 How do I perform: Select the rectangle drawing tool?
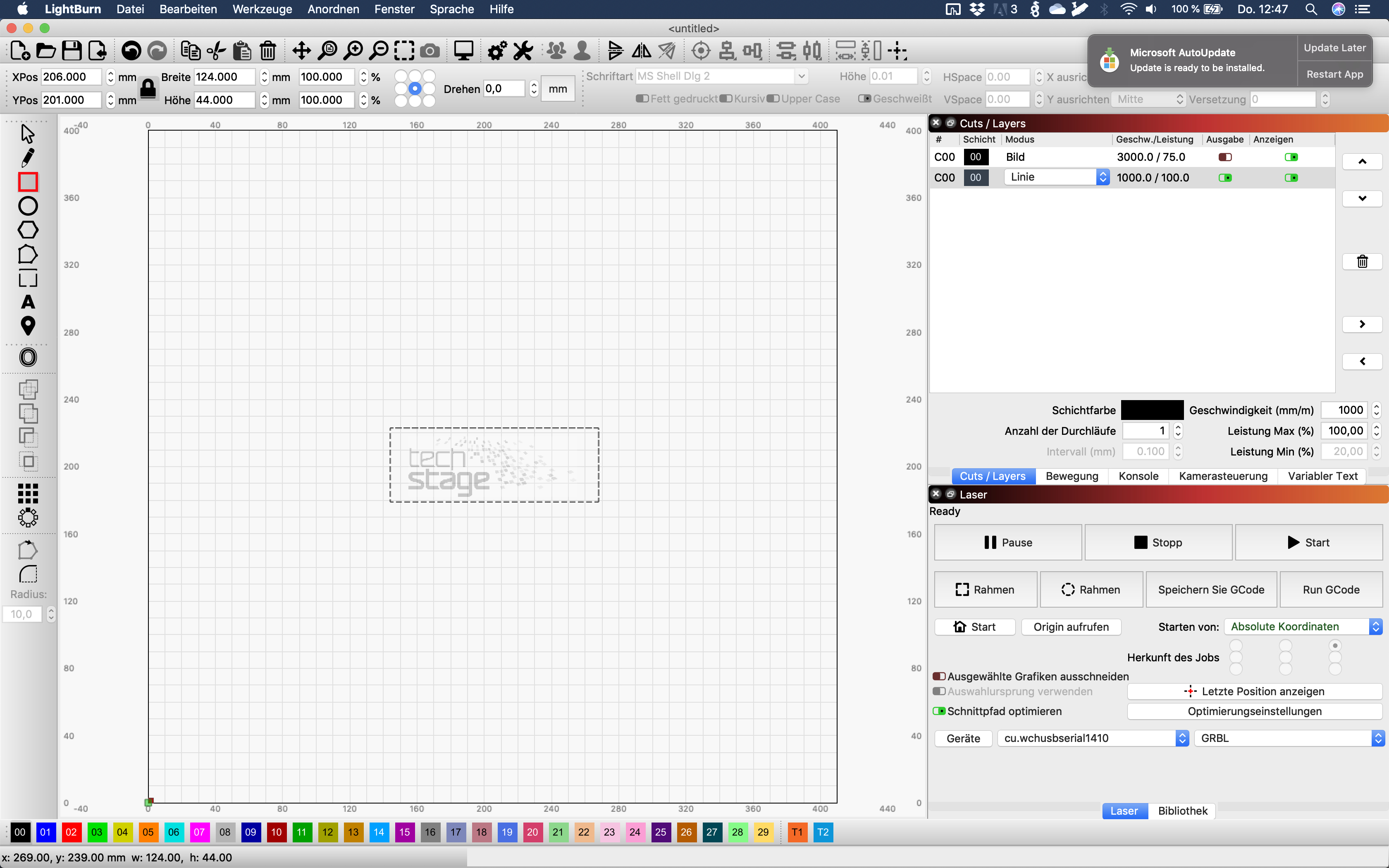point(28,181)
